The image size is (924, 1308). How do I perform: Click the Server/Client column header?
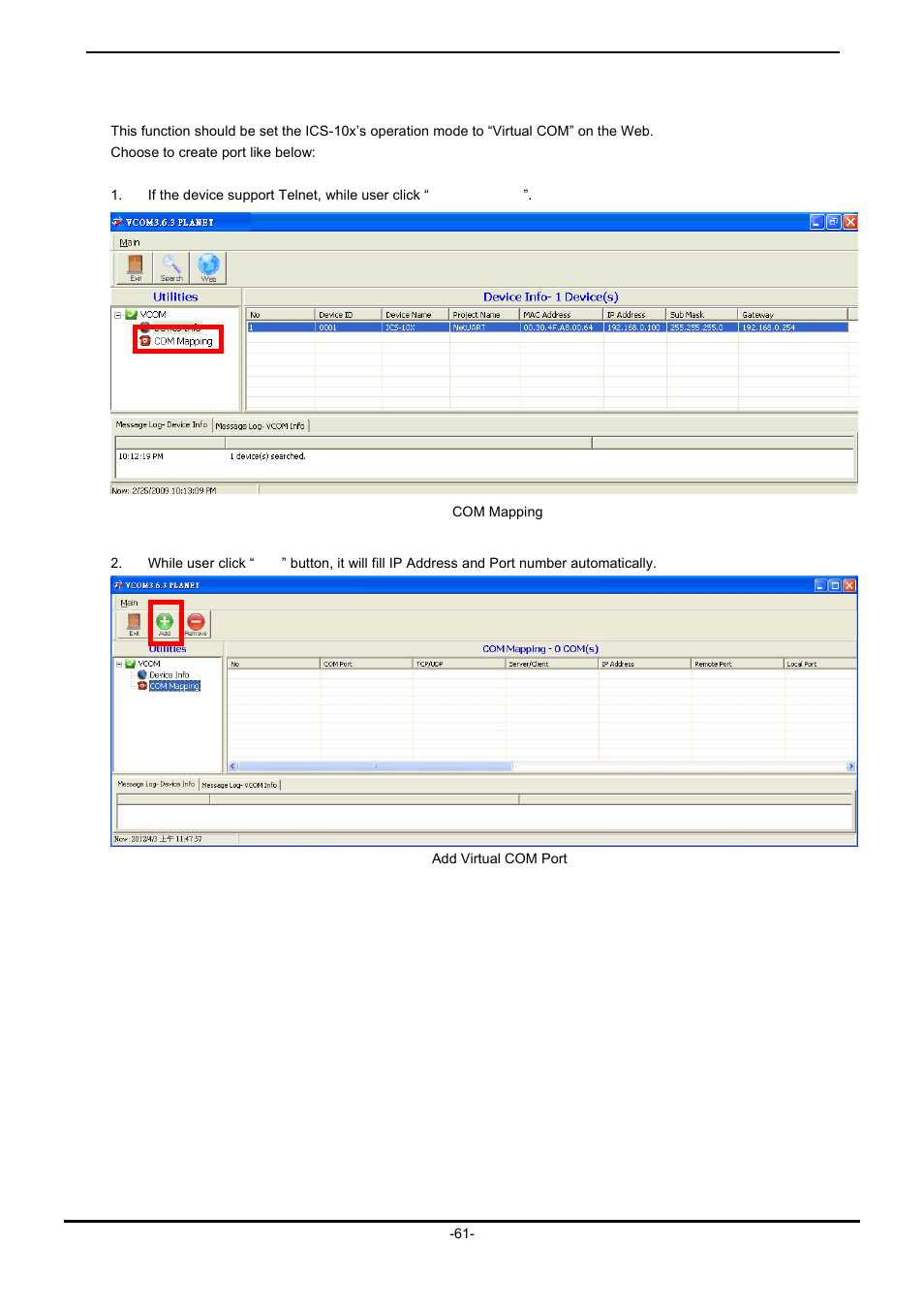552,664
